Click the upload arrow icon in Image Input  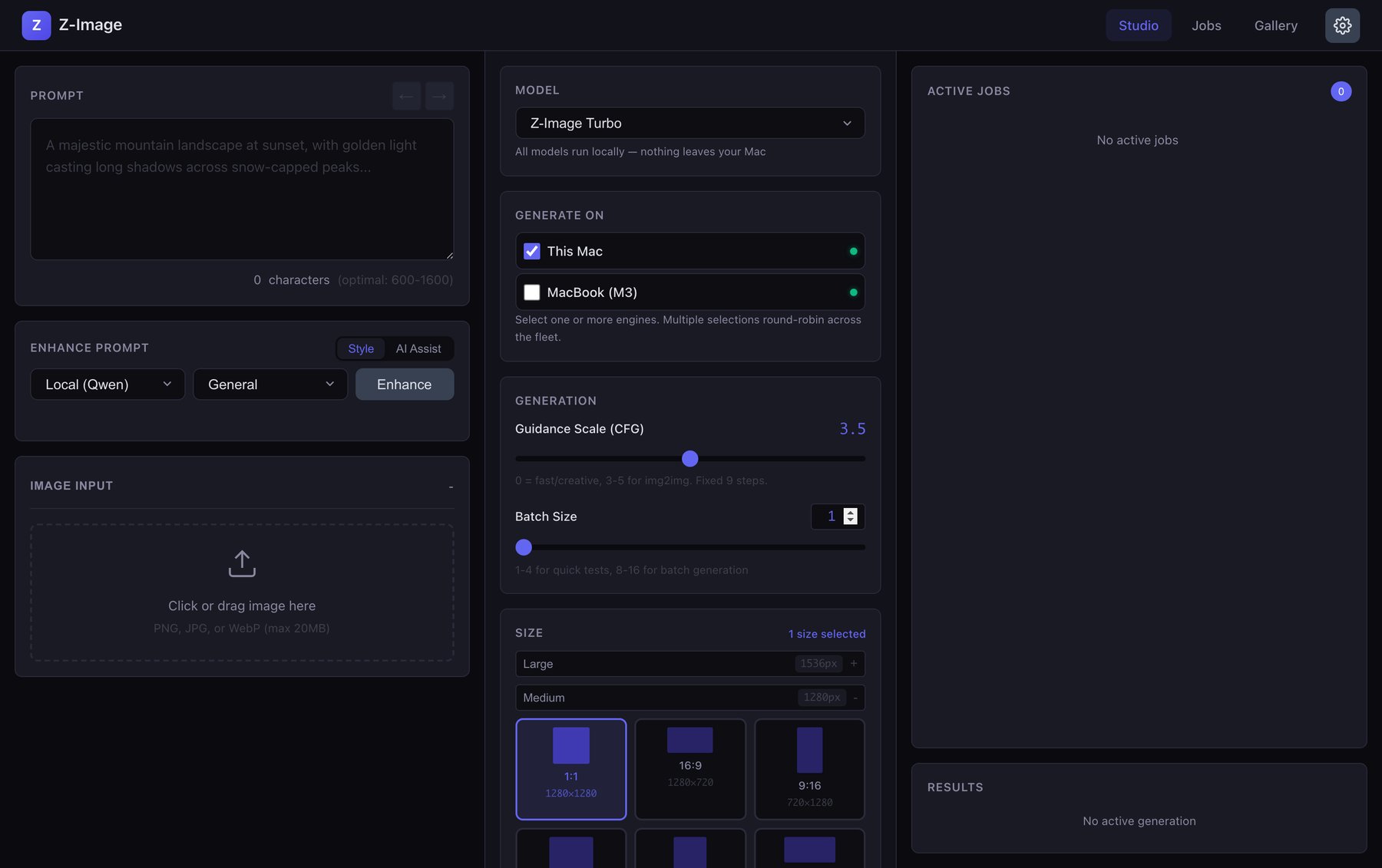pyautogui.click(x=242, y=563)
